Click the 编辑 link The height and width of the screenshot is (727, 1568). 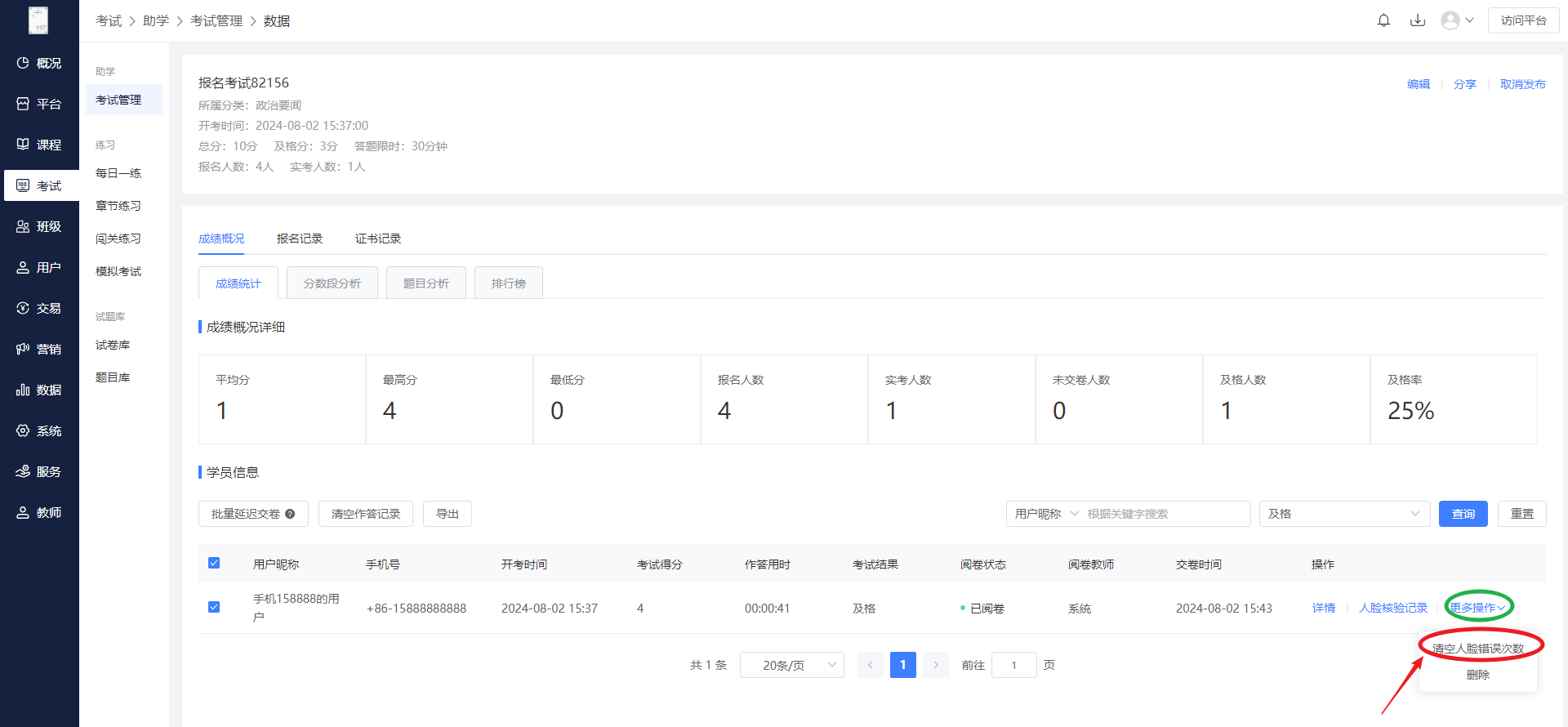click(1419, 84)
